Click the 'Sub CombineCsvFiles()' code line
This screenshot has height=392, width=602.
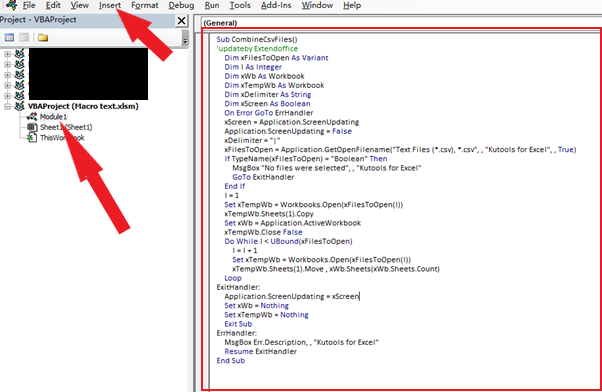(256, 39)
